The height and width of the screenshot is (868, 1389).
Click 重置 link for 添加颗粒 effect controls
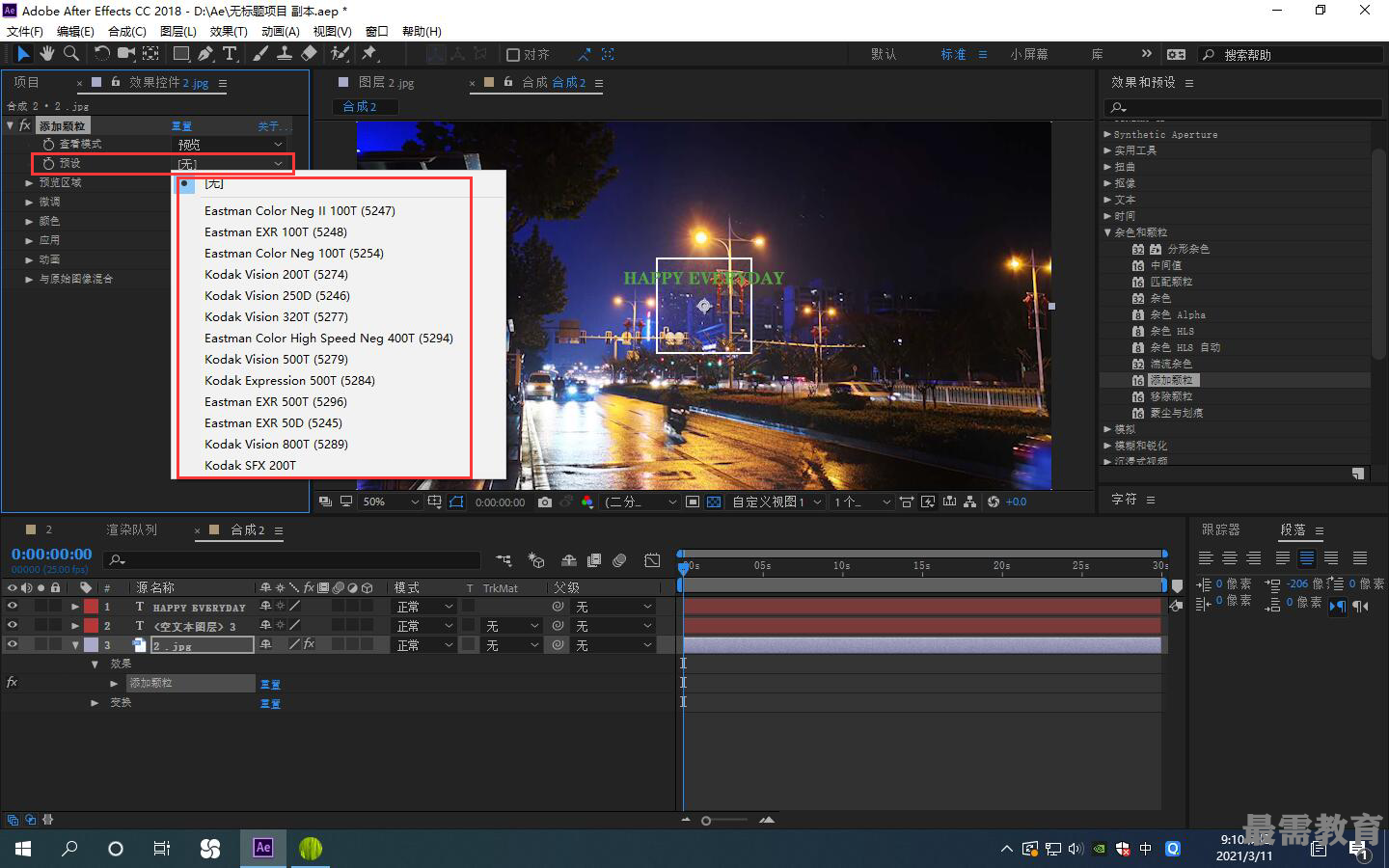(x=181, y=126)
